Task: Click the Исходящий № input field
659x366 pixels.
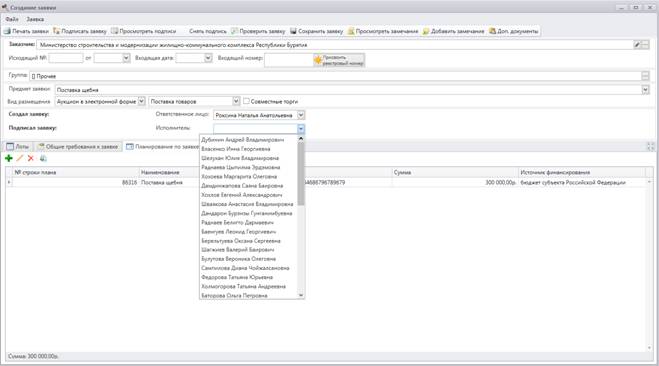Action: tap(66, 58)
